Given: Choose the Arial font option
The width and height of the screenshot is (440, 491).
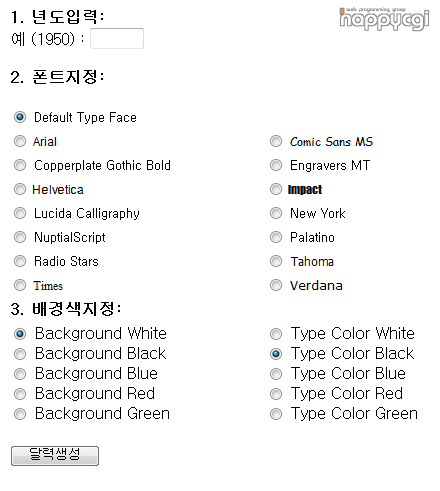Looking at the screenshot, I should pyautogui.click(x=20, y=141).
